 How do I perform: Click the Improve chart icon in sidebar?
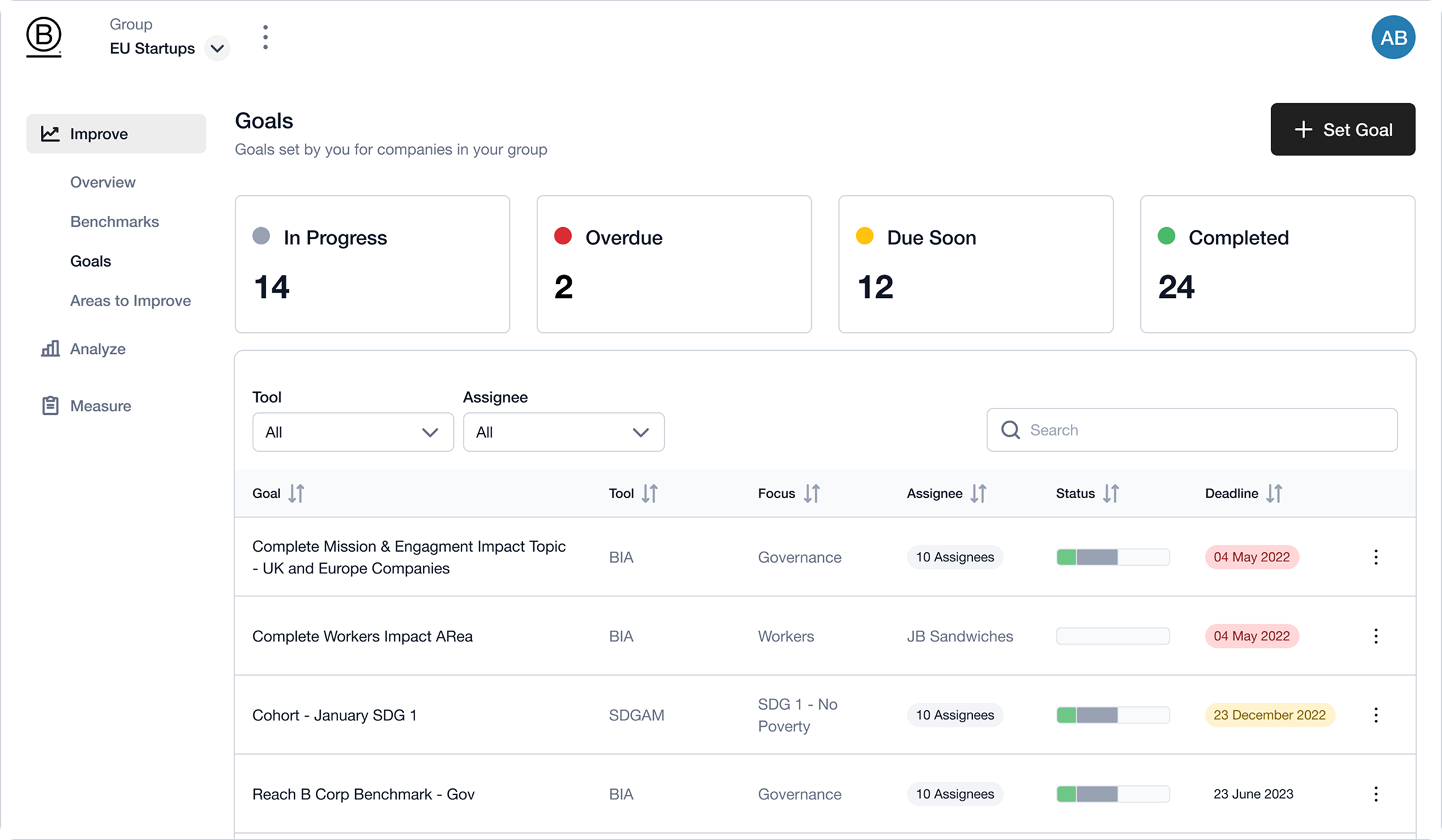(50, 134)
